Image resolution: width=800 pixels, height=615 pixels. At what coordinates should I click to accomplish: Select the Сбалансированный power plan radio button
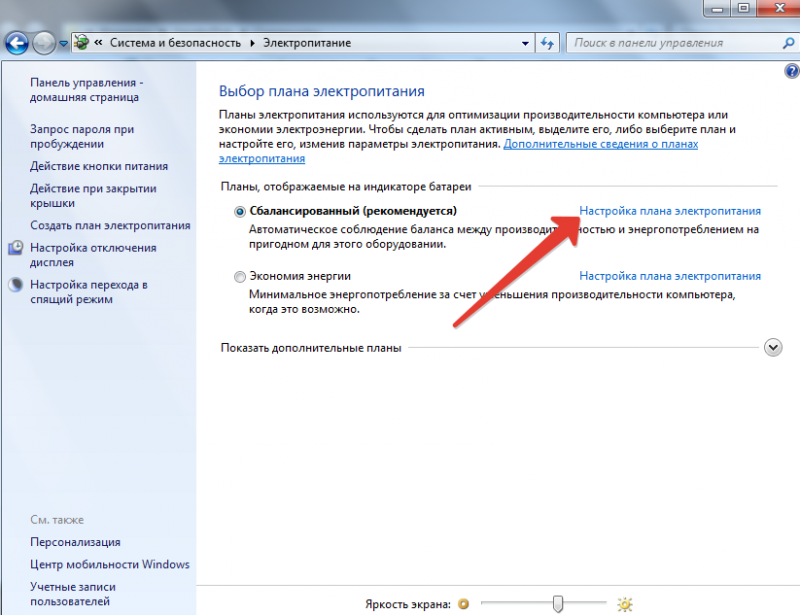coord(239,212)
